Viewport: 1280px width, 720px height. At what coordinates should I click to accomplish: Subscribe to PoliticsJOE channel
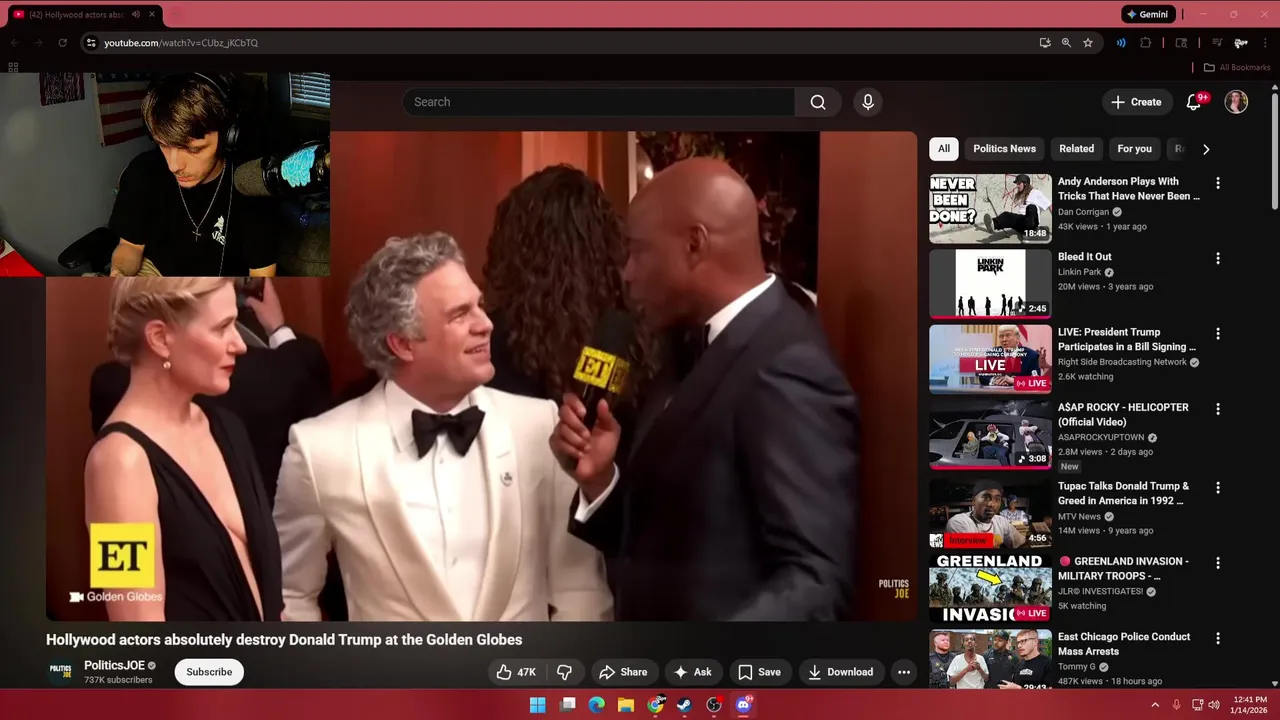[209, 672]
